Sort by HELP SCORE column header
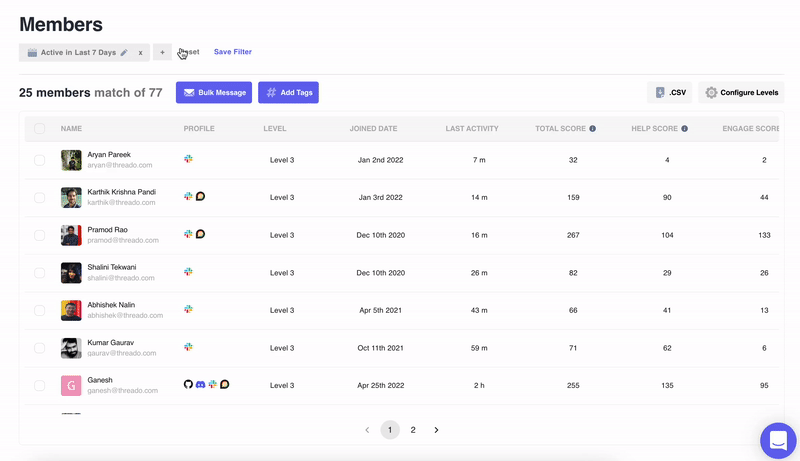Viewport: 800px width, 461px height. pos(655,129)
